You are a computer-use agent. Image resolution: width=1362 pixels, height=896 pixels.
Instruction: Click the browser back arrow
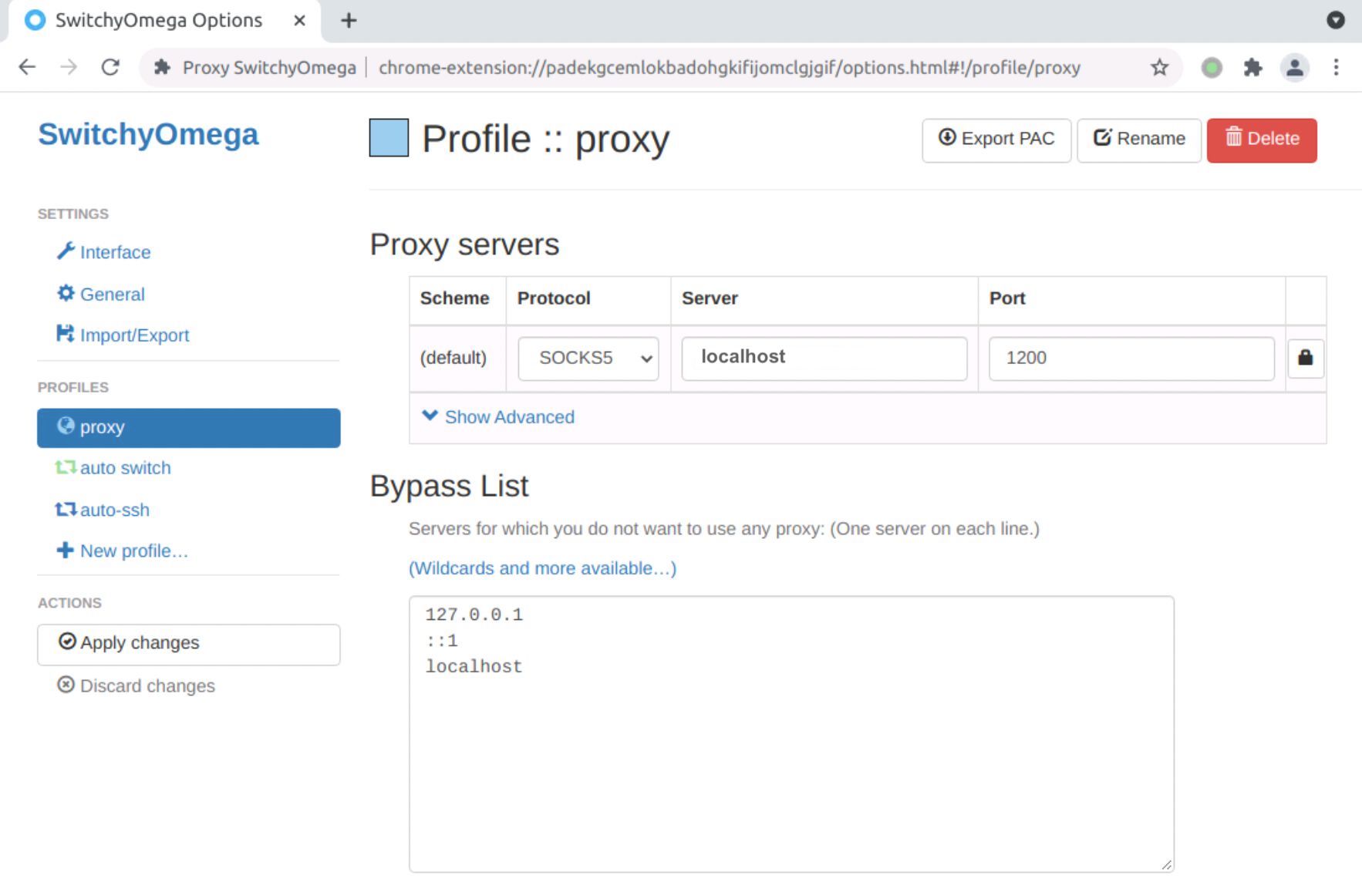tap(27, 67)
